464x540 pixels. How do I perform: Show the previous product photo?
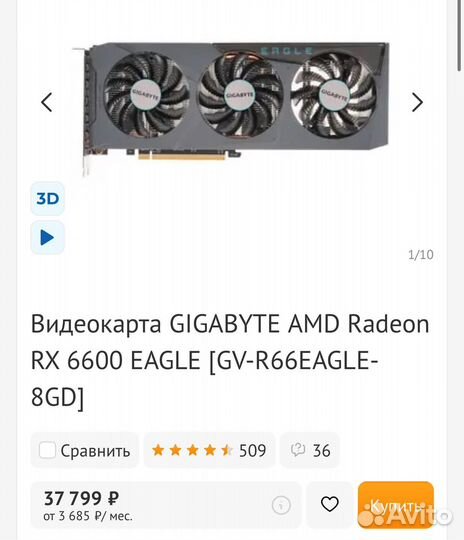click(47, 102)
